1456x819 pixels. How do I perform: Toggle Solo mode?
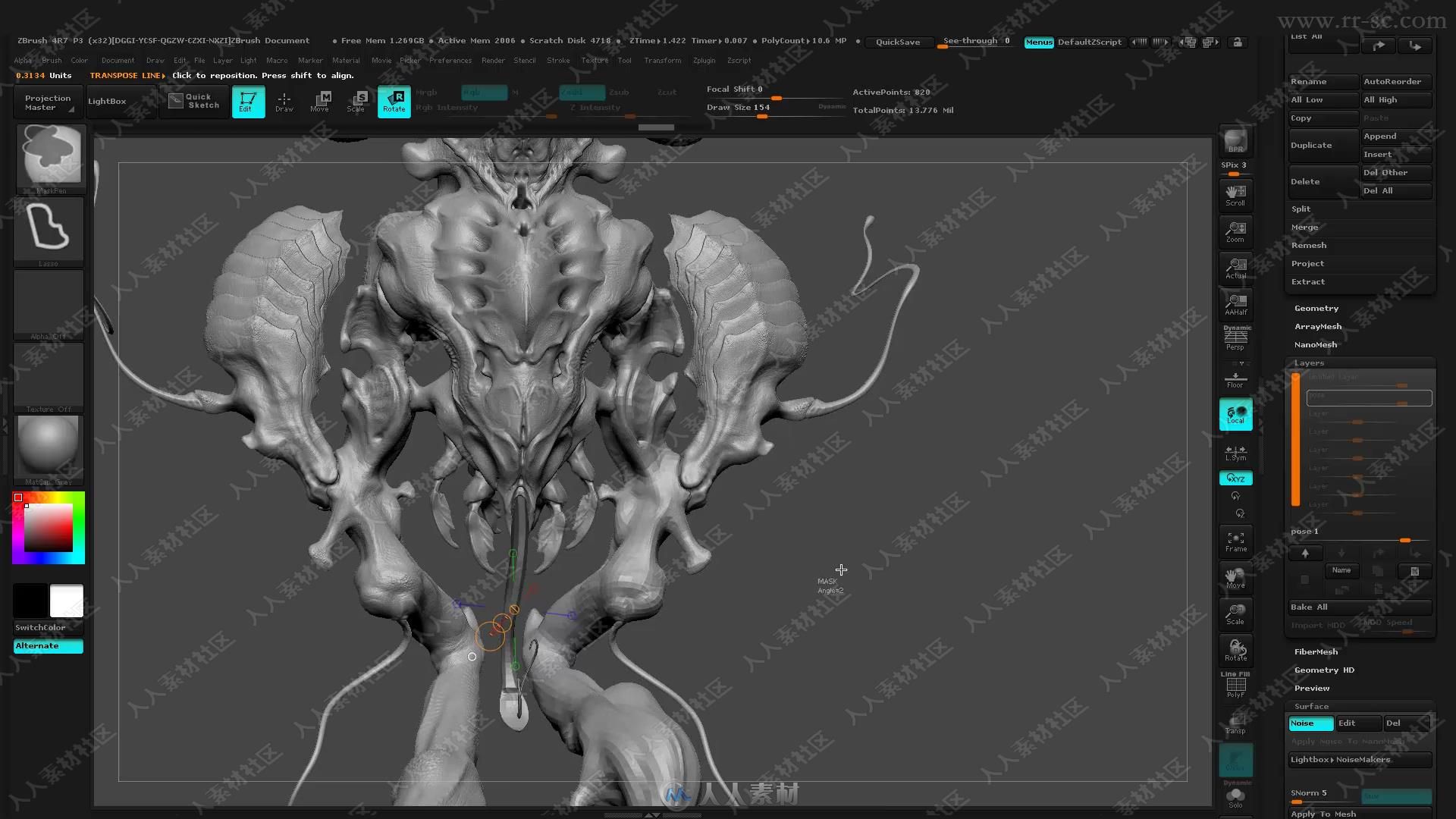(1235, 799)
